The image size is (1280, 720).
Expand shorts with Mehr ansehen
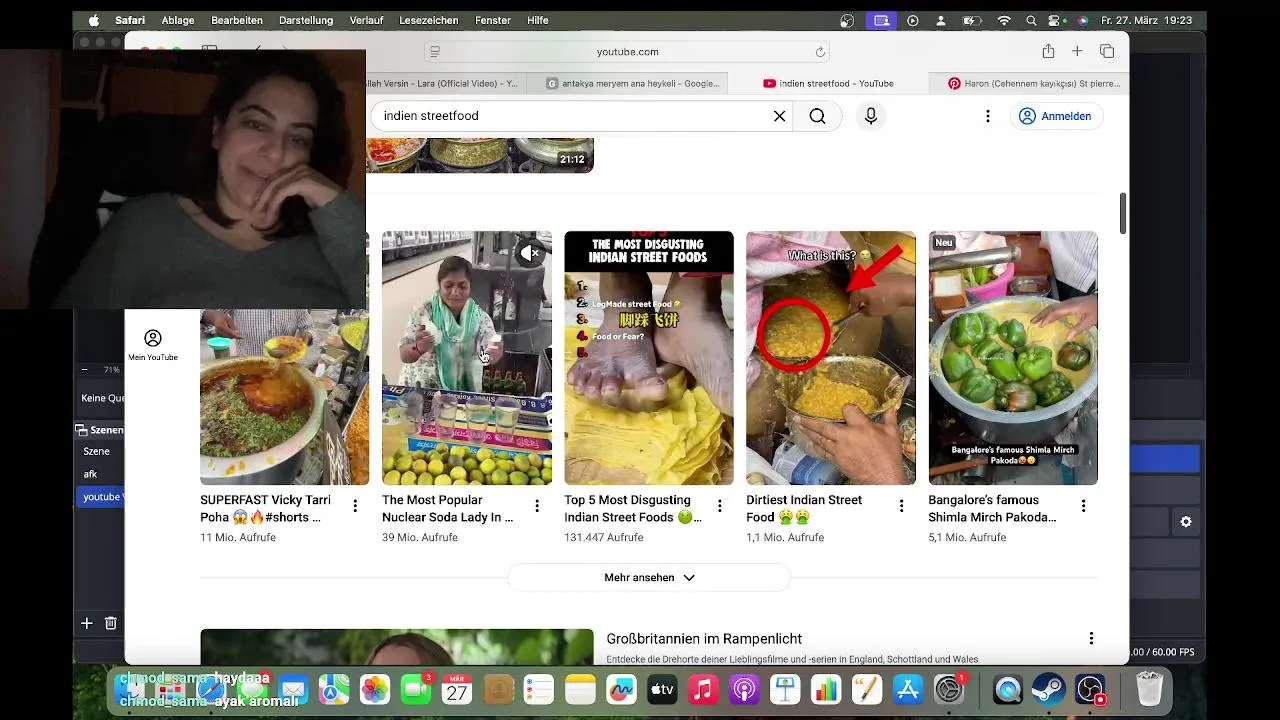tap(649, 577)
